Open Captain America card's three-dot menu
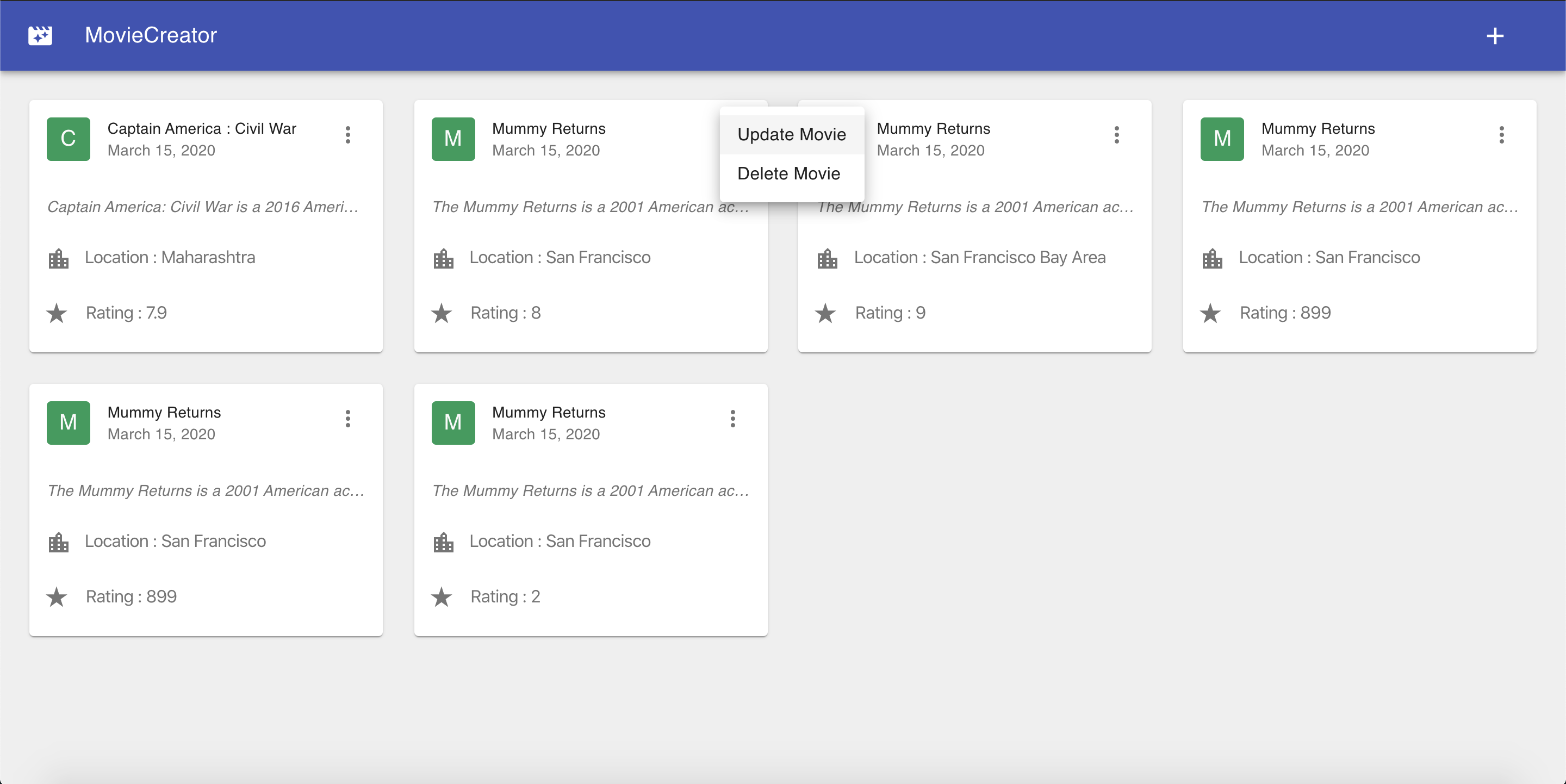Image resolution: width=1566 pixels, height=784 pixels. pos(348,135)
